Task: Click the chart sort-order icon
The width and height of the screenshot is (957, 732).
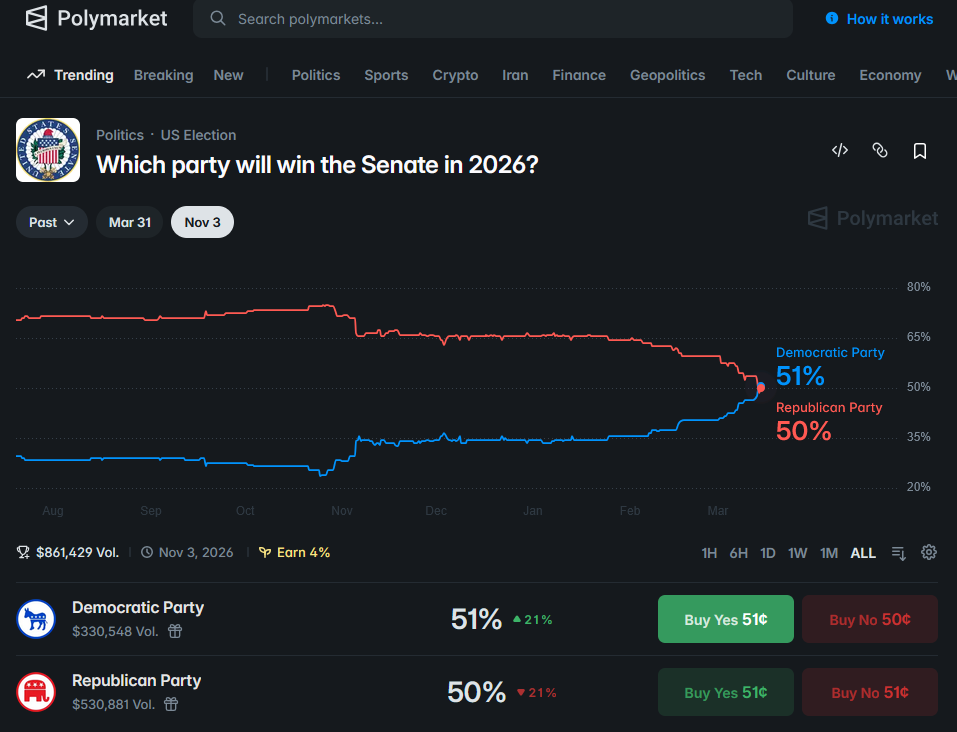Action: [x=898, y=553]
